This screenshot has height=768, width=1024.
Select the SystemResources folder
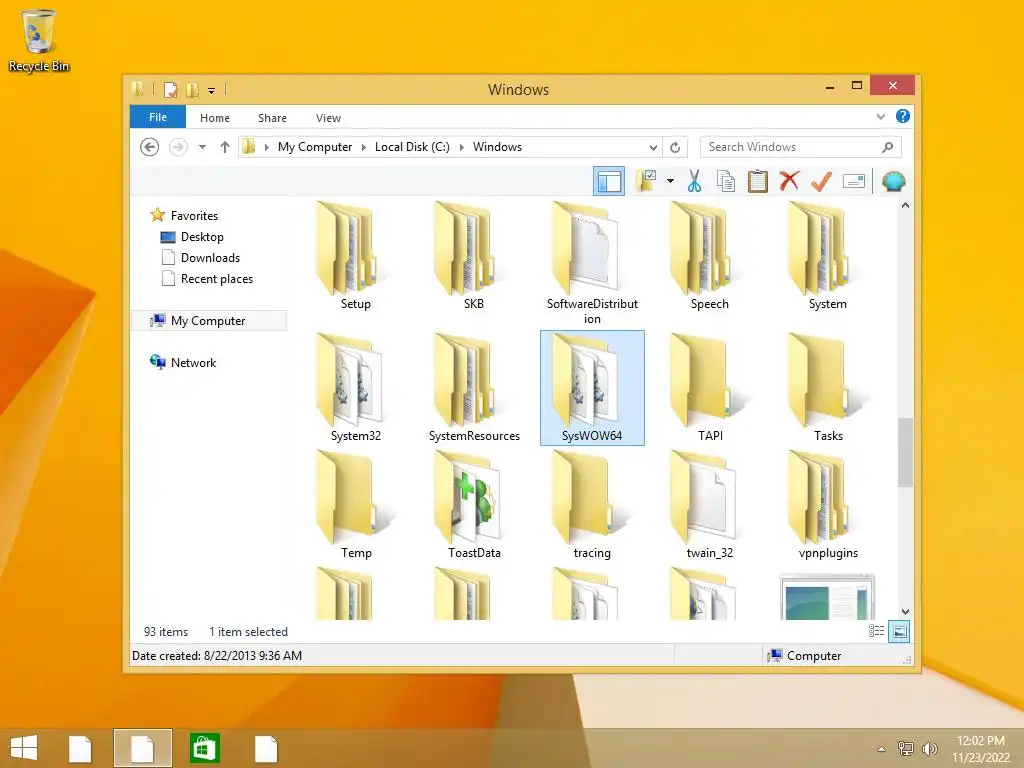pyautogui.click(x=474, y=388)
